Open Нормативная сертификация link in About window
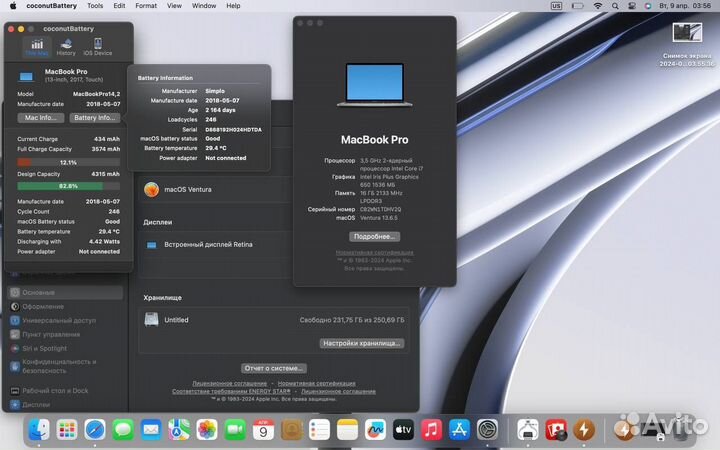This screenshot has width=720, height=450. point(374,253)
